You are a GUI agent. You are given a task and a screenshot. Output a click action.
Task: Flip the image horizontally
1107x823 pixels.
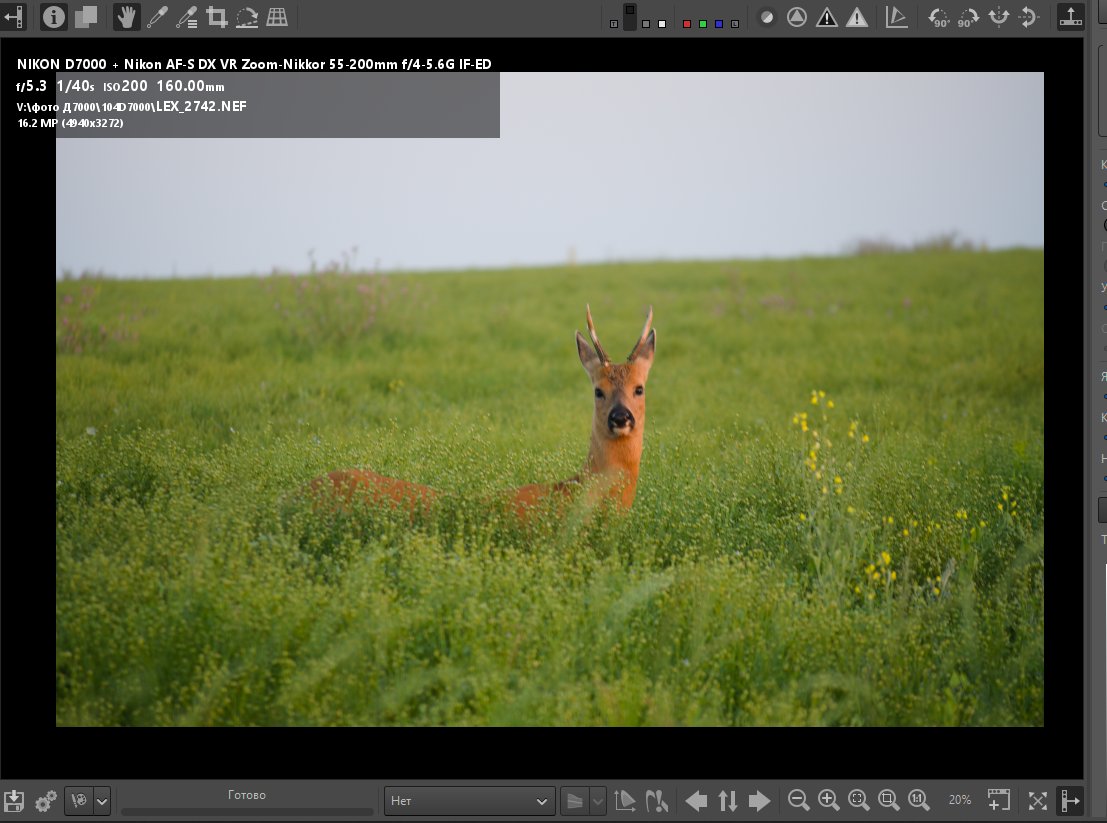[x=998, y=17]
